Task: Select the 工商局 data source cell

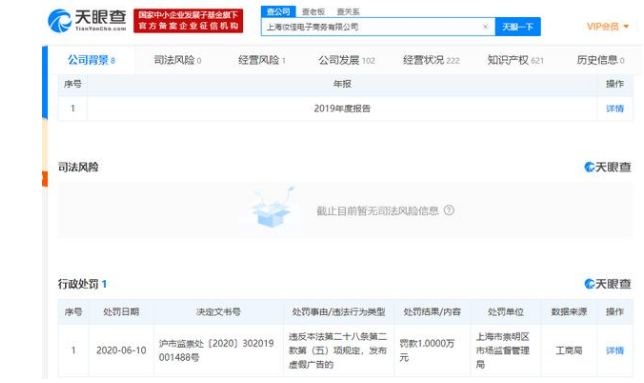Action: (x=569, y=350)
